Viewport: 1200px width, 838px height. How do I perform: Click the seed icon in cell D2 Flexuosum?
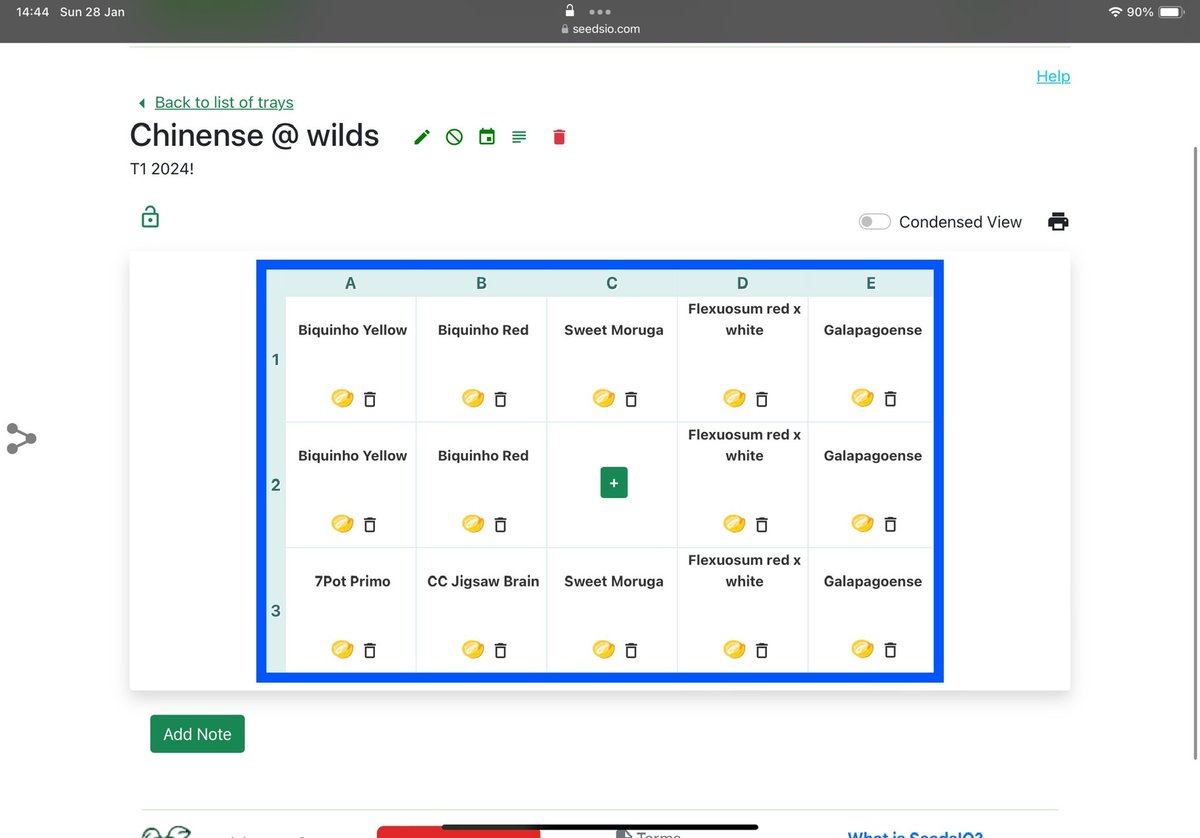pyautogui.click(x=734, y=523)
